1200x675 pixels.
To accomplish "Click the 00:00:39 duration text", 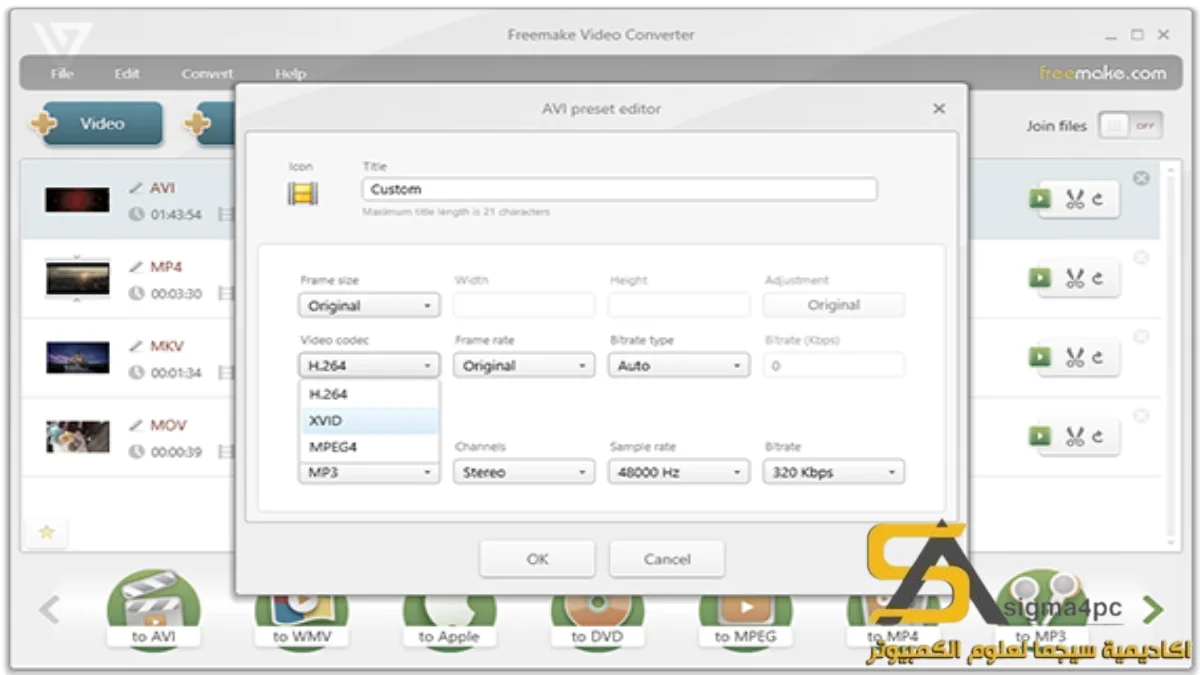I will click(176, 452).
